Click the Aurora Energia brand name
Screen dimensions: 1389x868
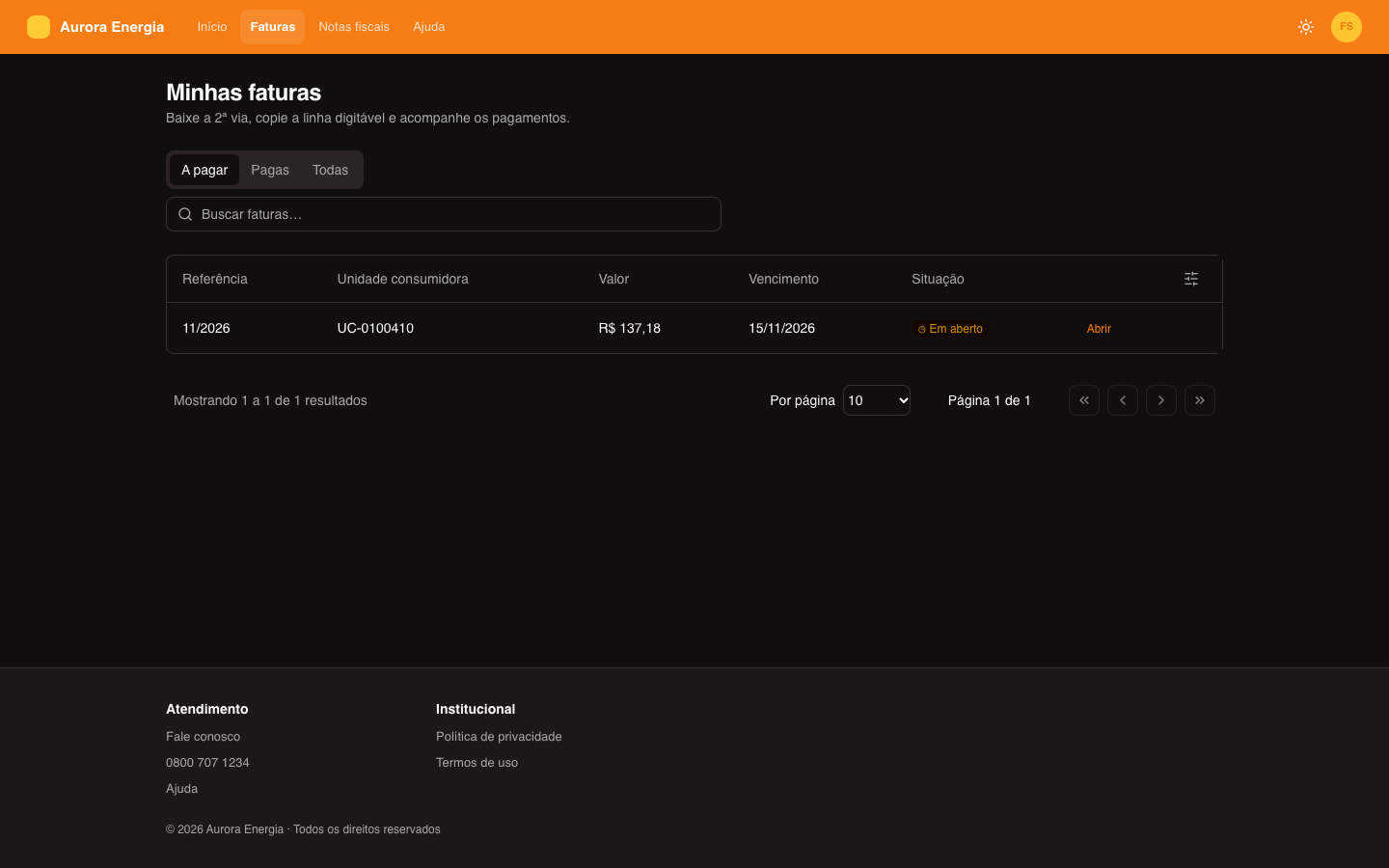pos(112,27)
